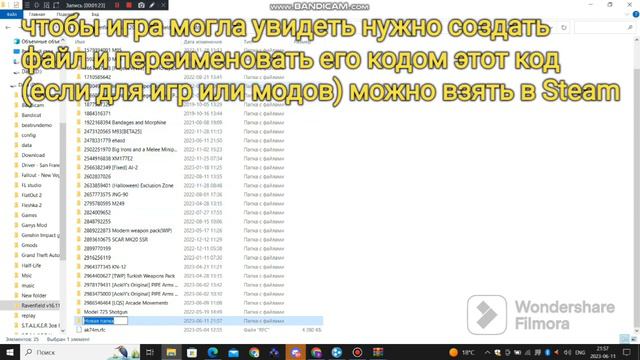Select replay folder in sidebar
Screen dimensions: 640x360
pyautogui.click(x=28, y=316)
